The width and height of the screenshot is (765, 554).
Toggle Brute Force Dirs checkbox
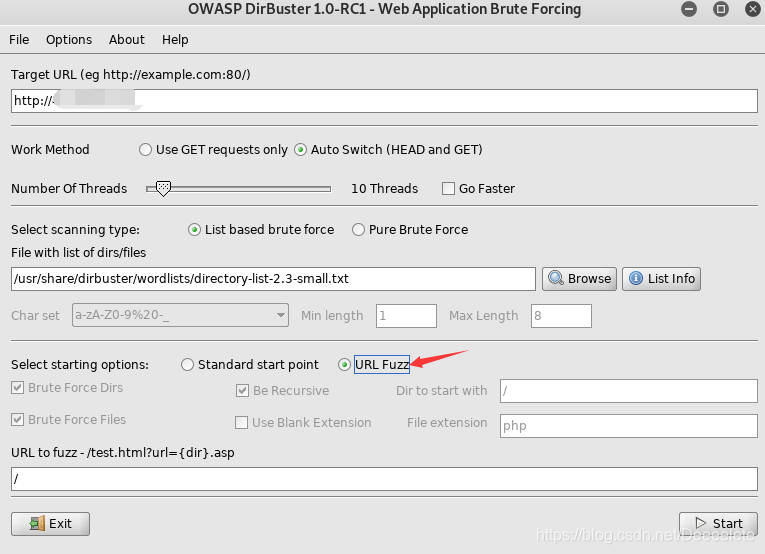18,388
